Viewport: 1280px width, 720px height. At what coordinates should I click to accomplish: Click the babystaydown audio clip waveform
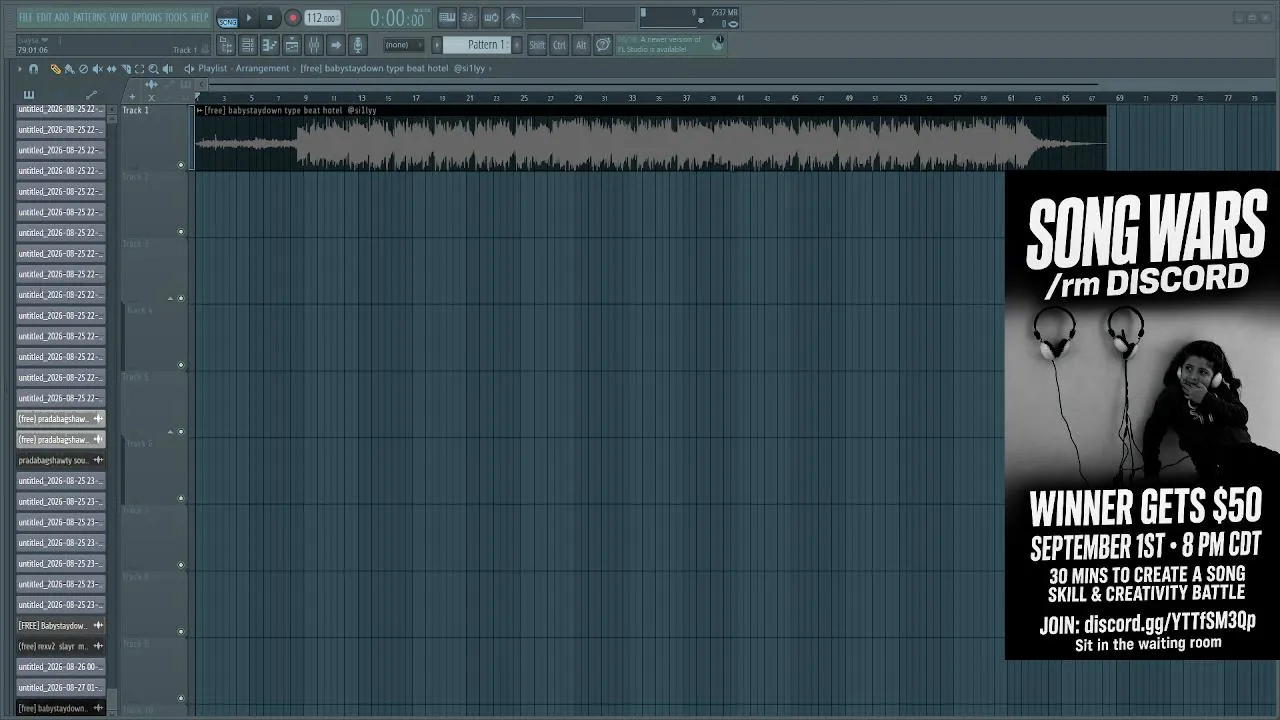pyautogui.click(x=650, y=143)
